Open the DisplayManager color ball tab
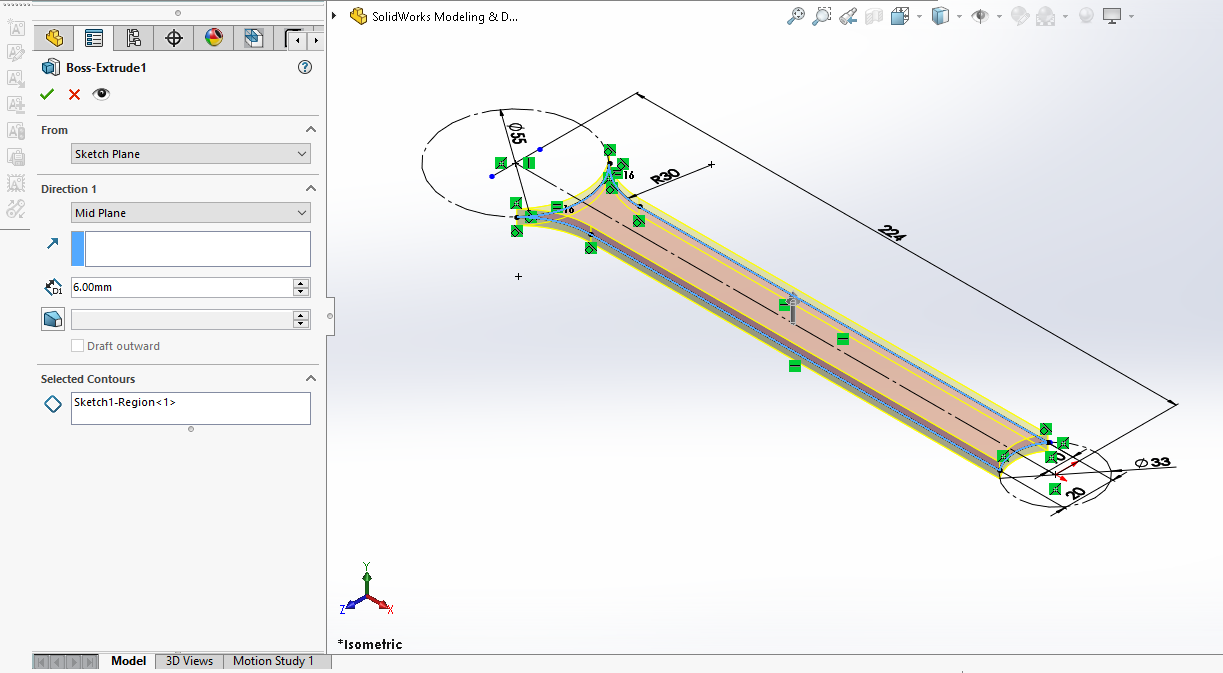The height and width of the screenshot is (673, 1223). pos(214,39)
